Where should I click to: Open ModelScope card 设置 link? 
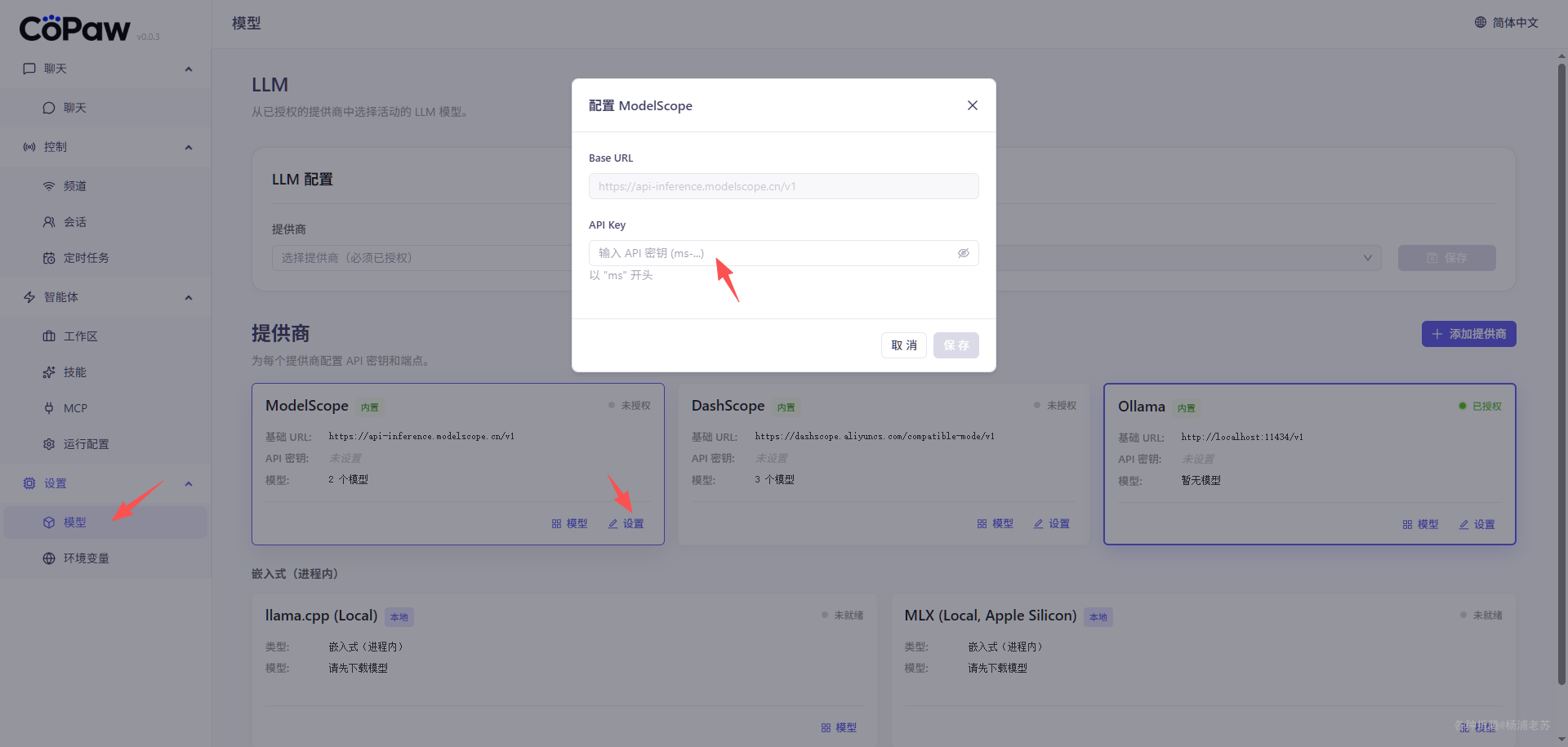[626, 523]
